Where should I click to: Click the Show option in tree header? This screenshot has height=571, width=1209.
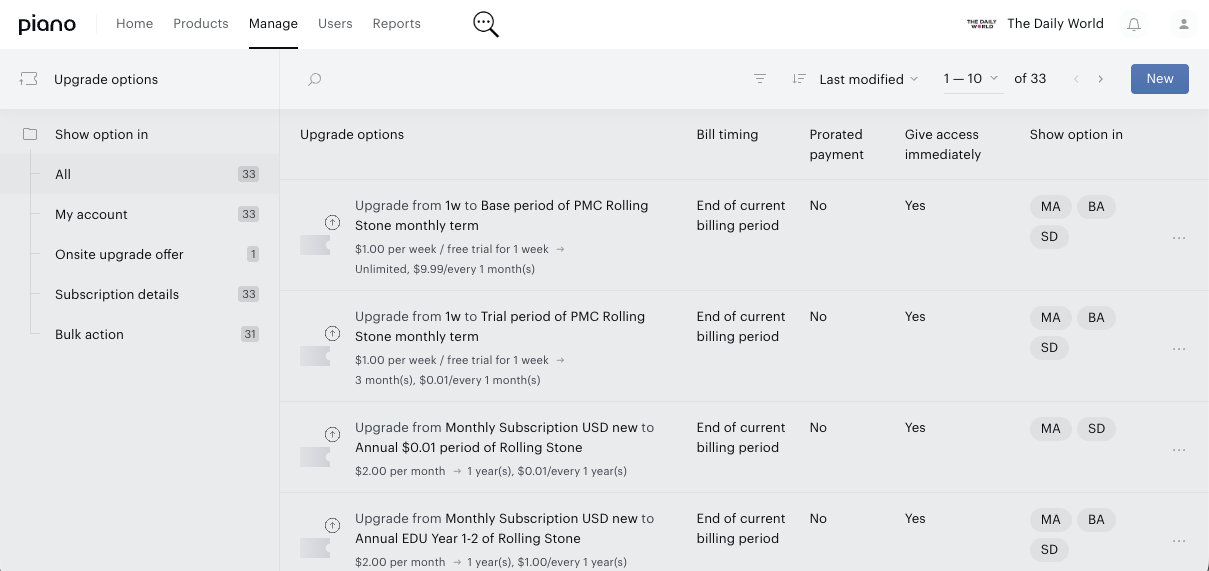click(x=101, y=134)
